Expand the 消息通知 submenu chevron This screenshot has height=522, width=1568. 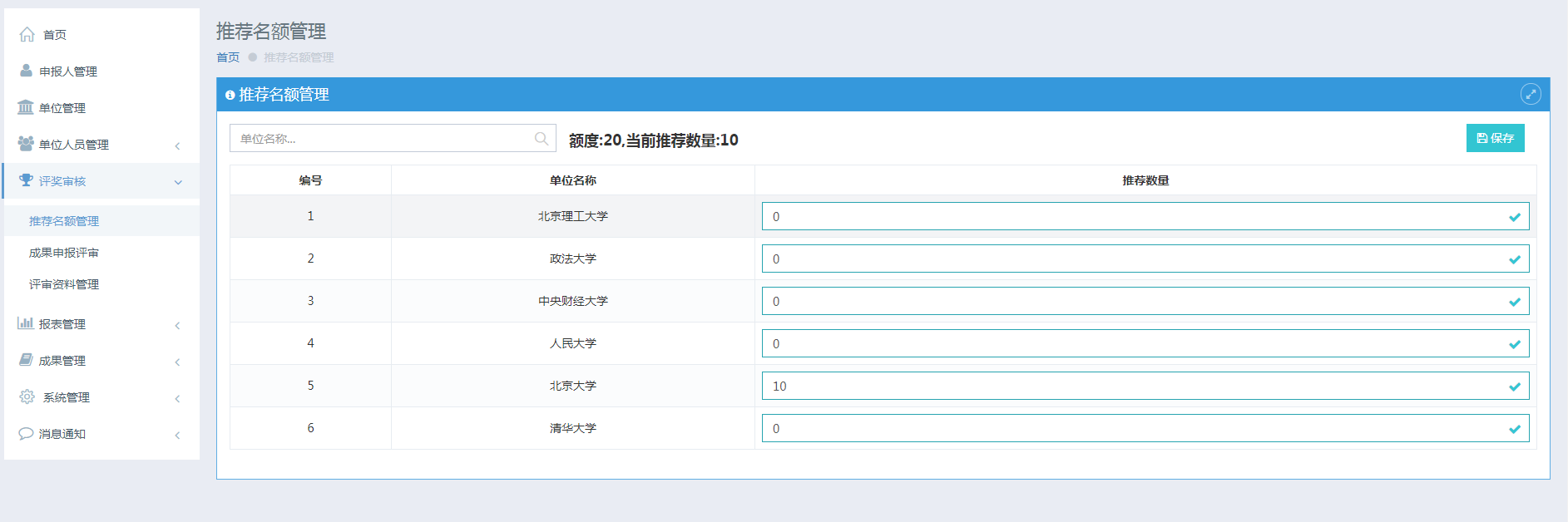pyautogui.click(x=177, y=435)
